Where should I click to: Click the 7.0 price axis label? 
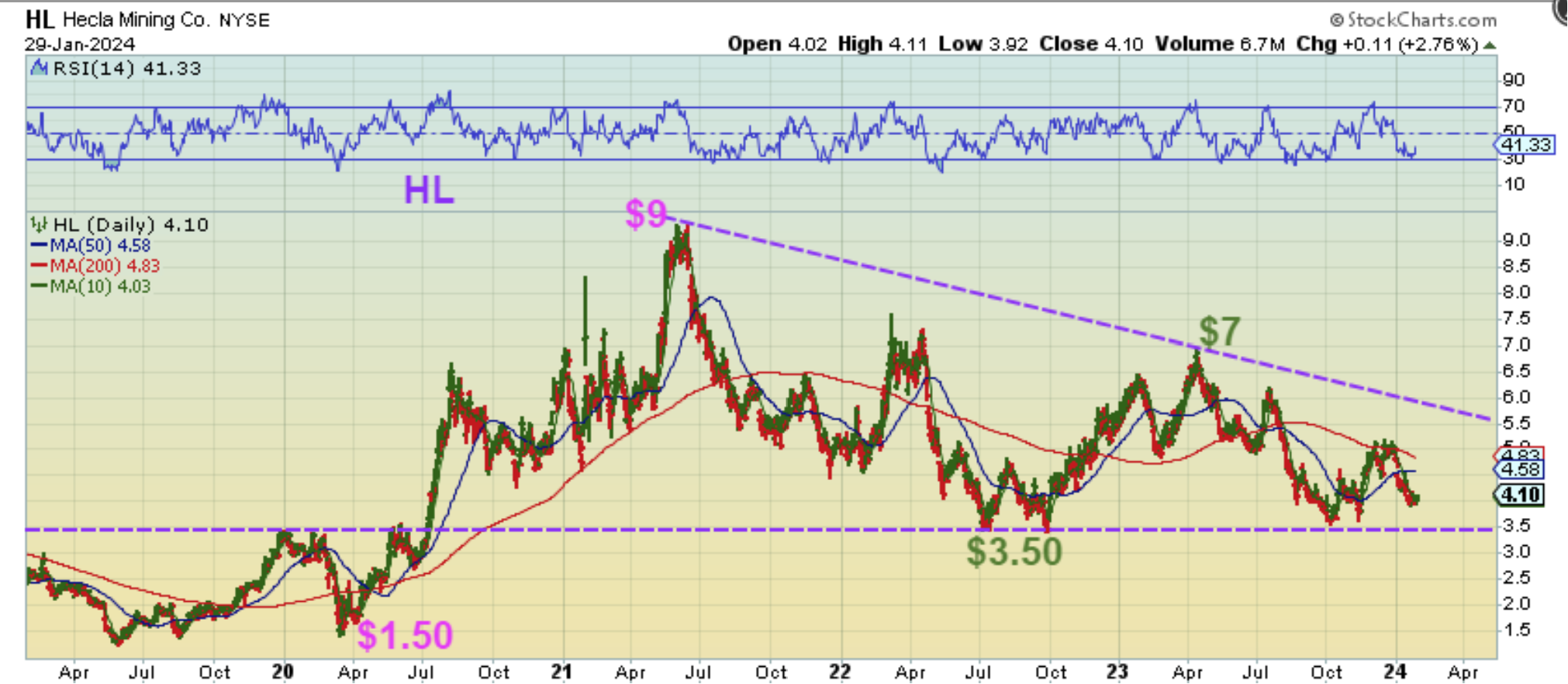point(1516,344)
